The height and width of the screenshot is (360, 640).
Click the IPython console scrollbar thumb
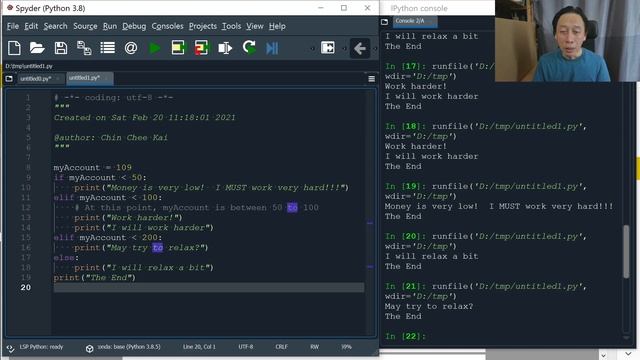tap(627, 251)
